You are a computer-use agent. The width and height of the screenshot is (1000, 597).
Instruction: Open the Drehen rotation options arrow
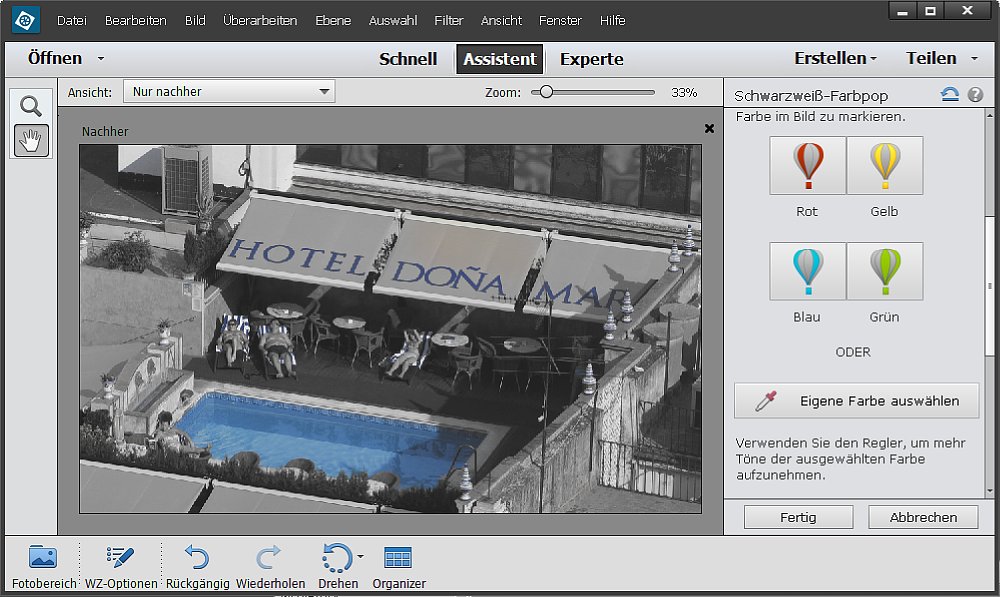(360, 556)
